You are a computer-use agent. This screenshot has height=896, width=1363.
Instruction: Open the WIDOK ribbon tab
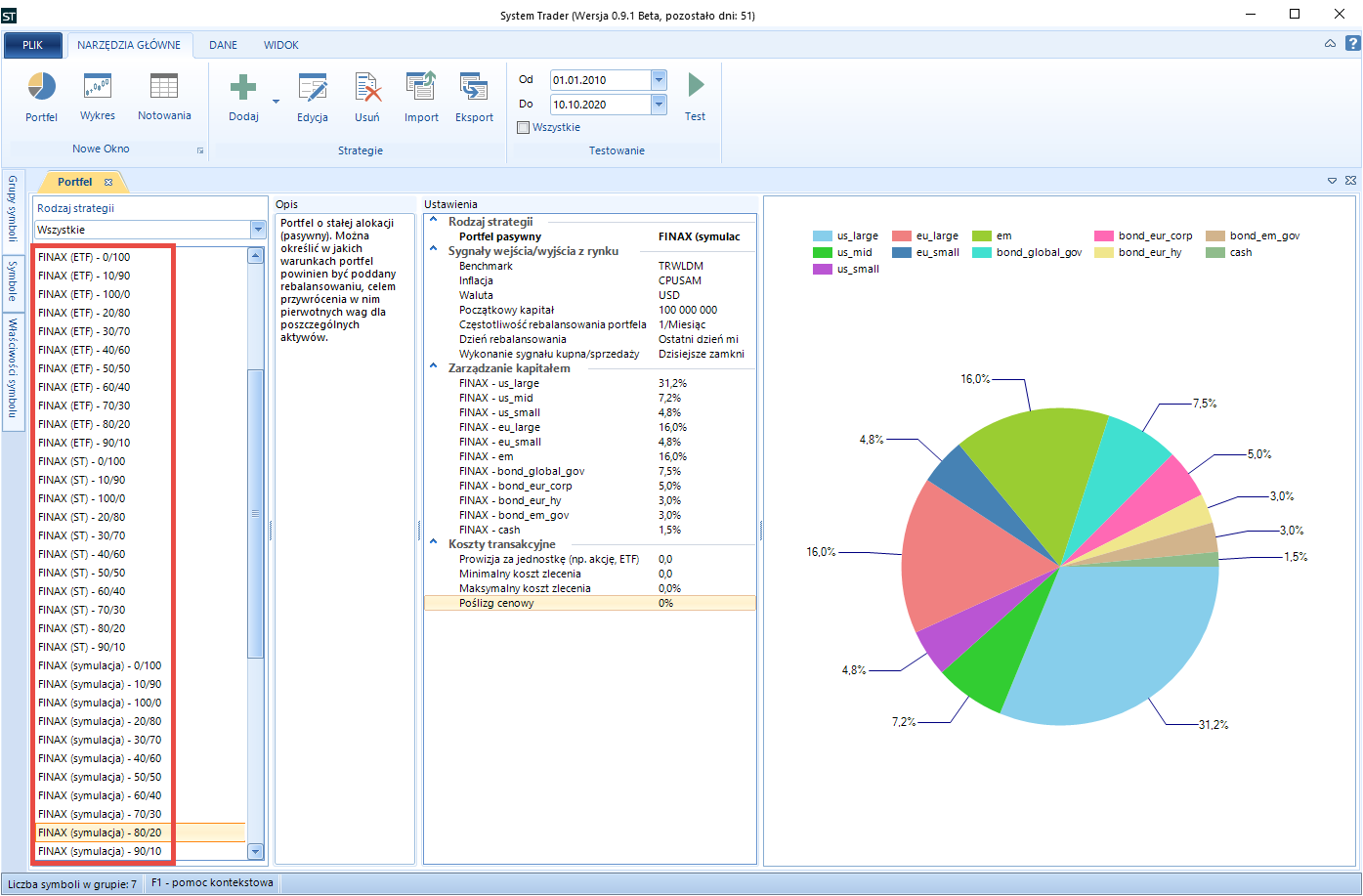(x=280, y=45)
